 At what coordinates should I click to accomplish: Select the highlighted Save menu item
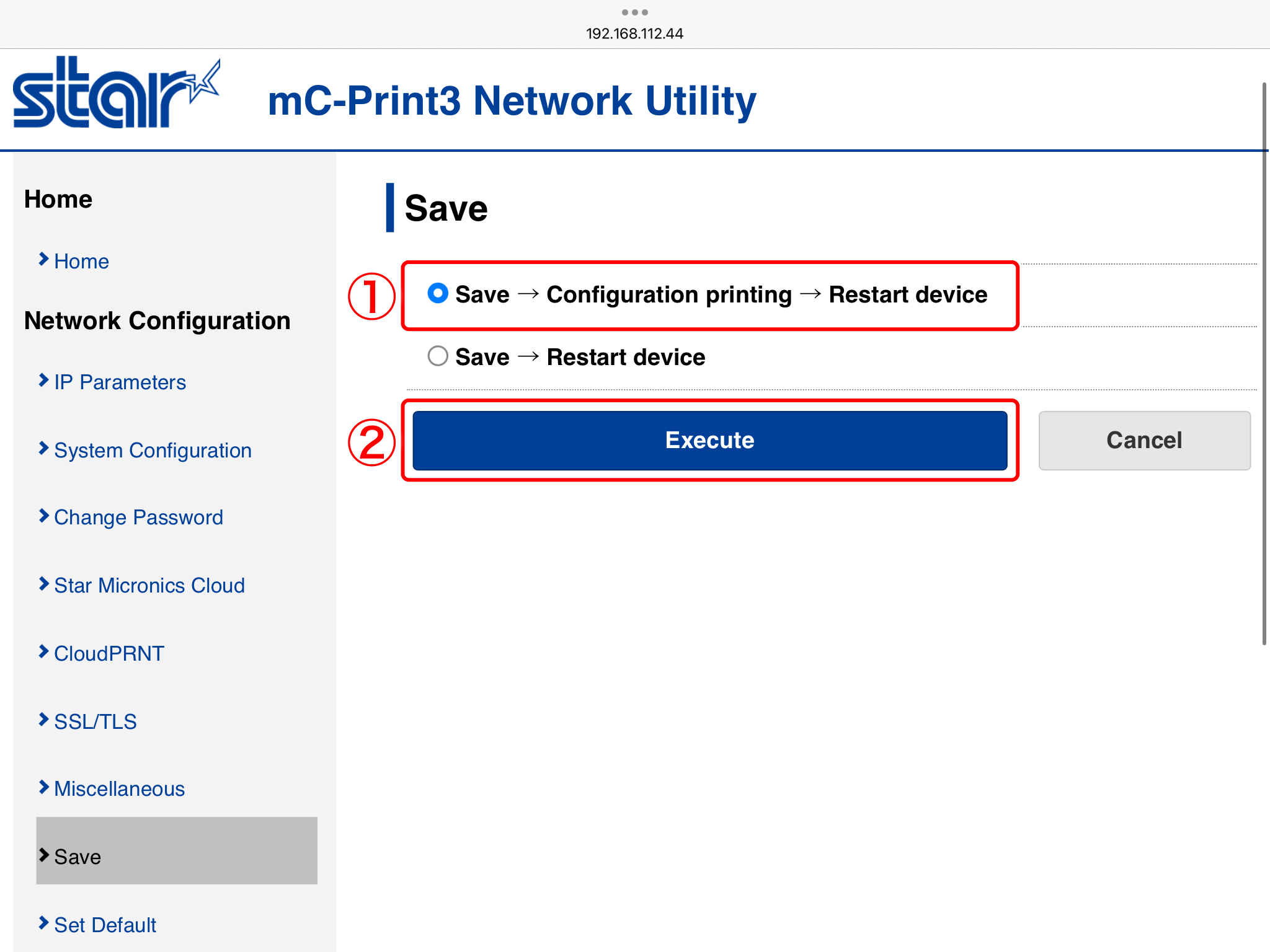pos(78,857)
